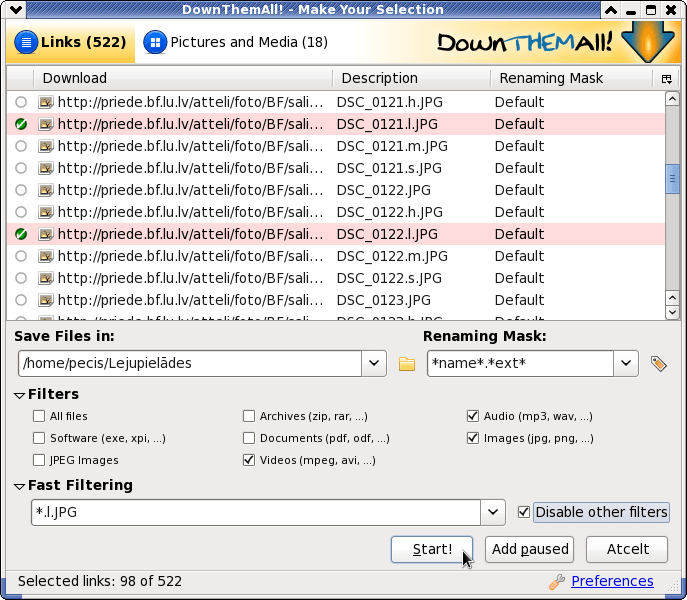Browse for save folder using folder icon

(x=407, y=364)
